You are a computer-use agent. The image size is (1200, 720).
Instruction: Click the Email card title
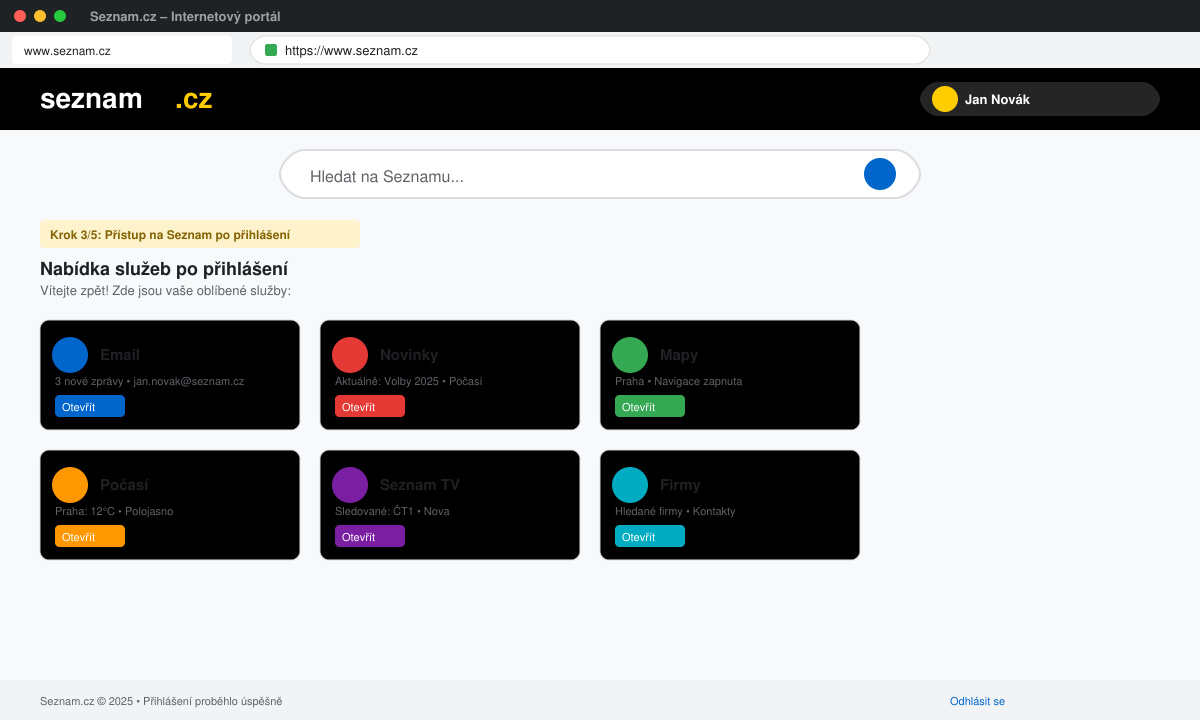(x=120, y=355)
